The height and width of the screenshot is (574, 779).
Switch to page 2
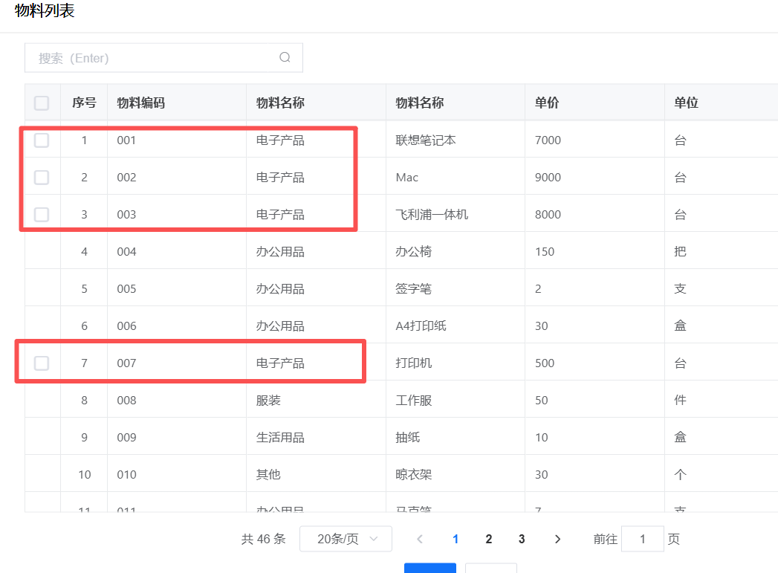click(x=489, y=539)
